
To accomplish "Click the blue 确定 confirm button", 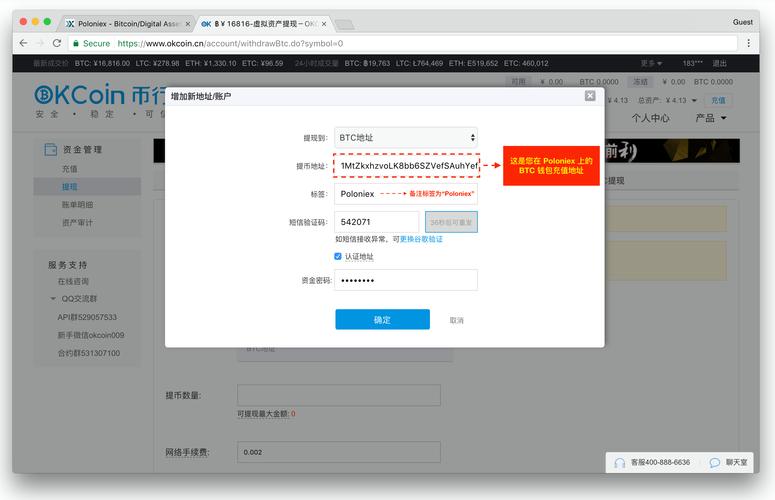I will [382, 320].
